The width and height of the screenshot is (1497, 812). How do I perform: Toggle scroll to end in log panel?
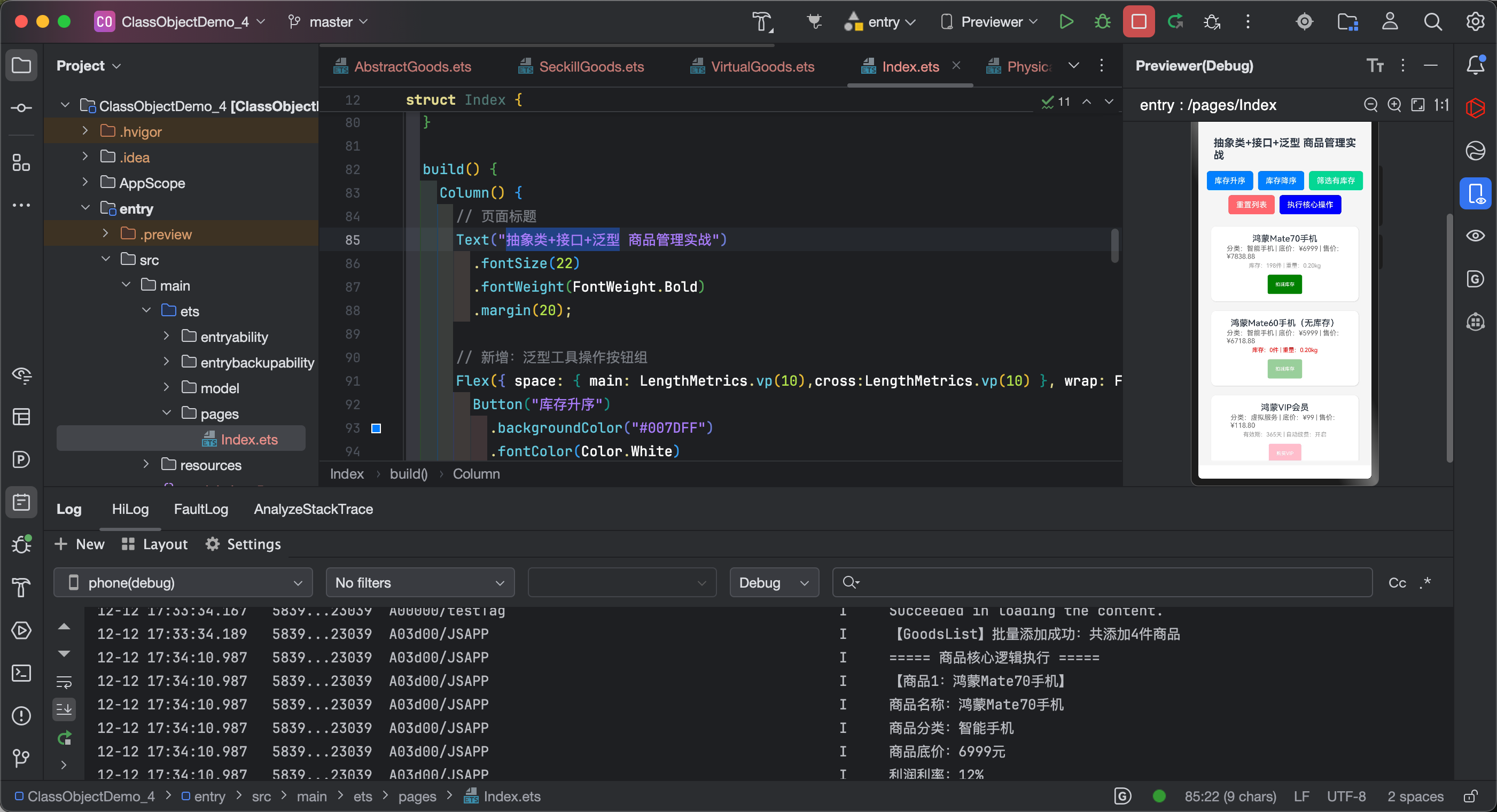click(x=64, y=709)
